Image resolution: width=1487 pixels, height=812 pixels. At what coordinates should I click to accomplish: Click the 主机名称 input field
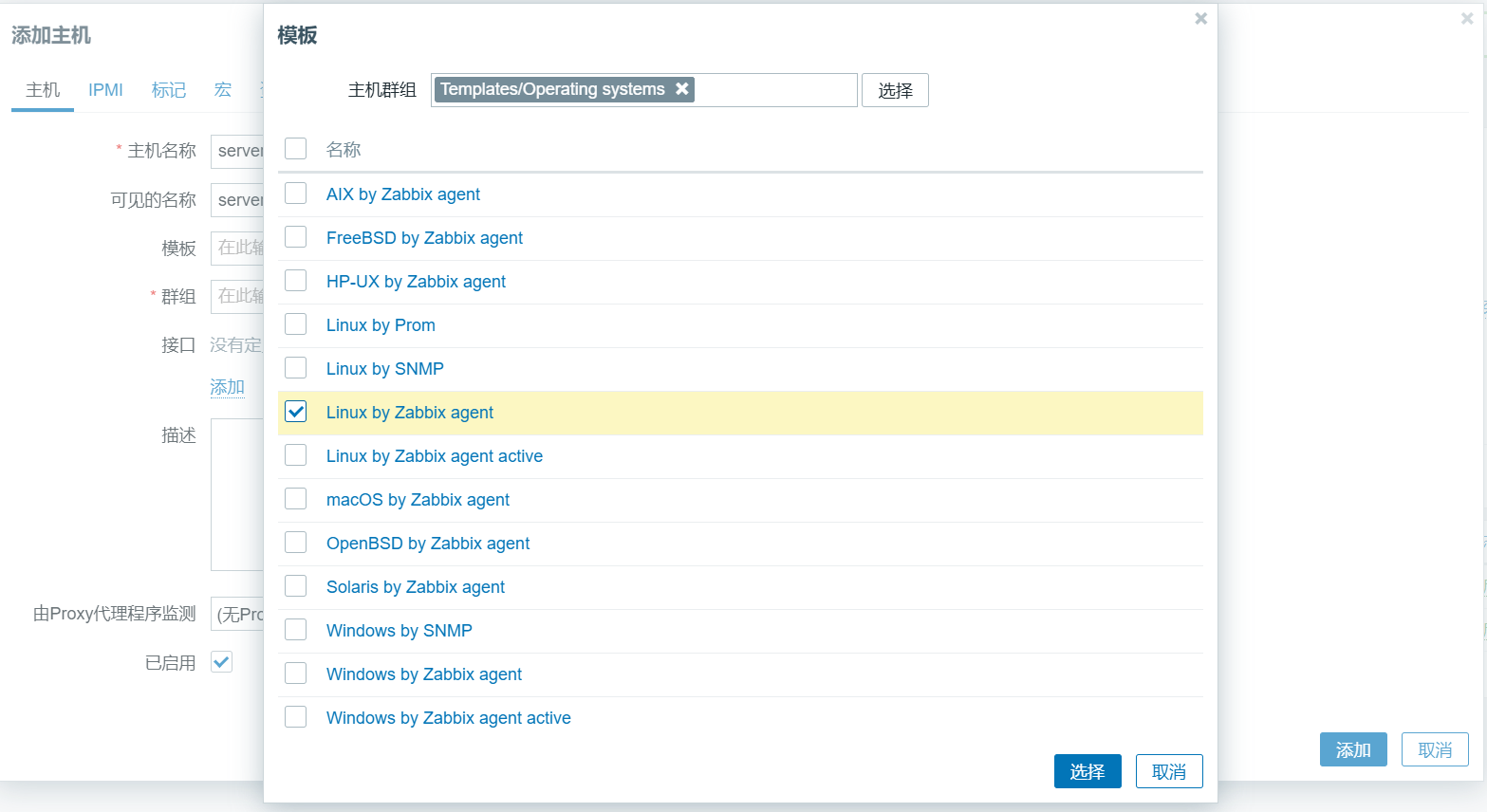tap(237, 151)
